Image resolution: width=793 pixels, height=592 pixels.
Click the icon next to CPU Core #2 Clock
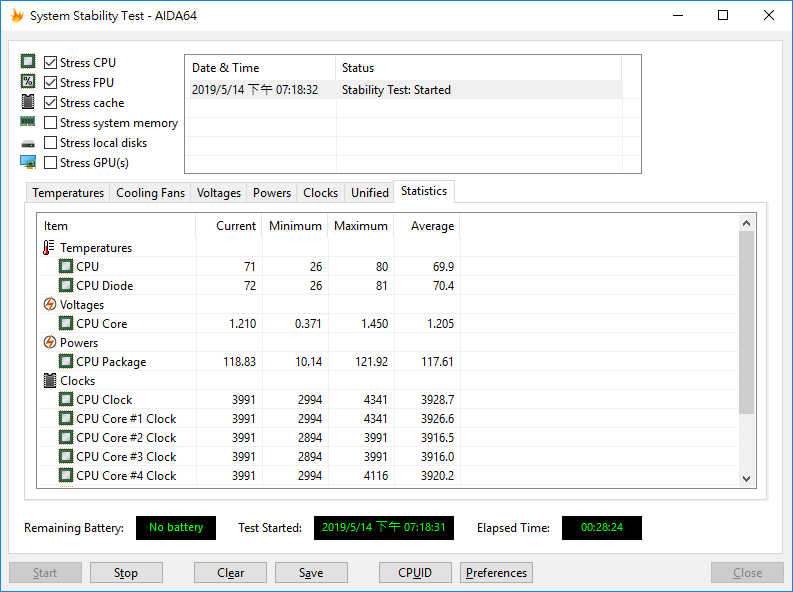coord(66,437)
